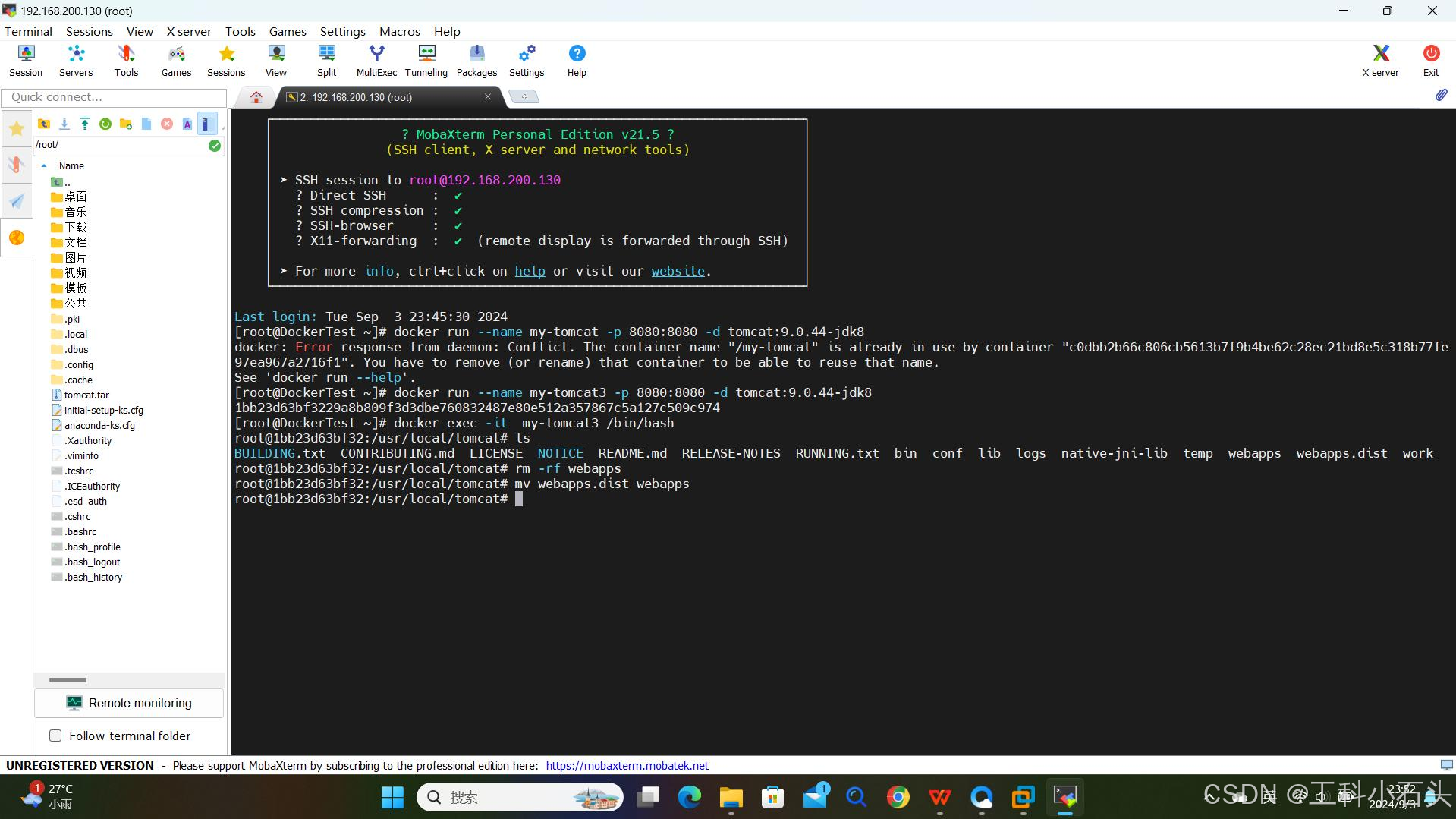This screenshot has height=819, width=1456.
Task: Go to the home tab
Action: tap(256, 97)
